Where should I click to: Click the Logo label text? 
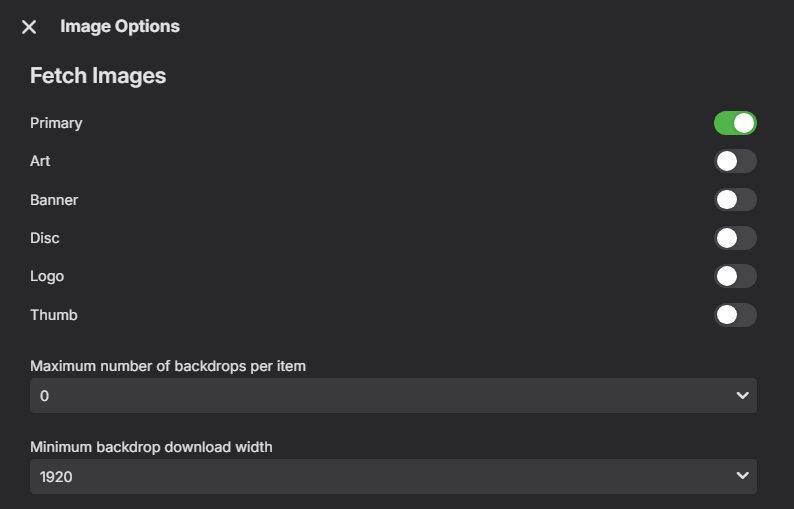click(47, 276)
